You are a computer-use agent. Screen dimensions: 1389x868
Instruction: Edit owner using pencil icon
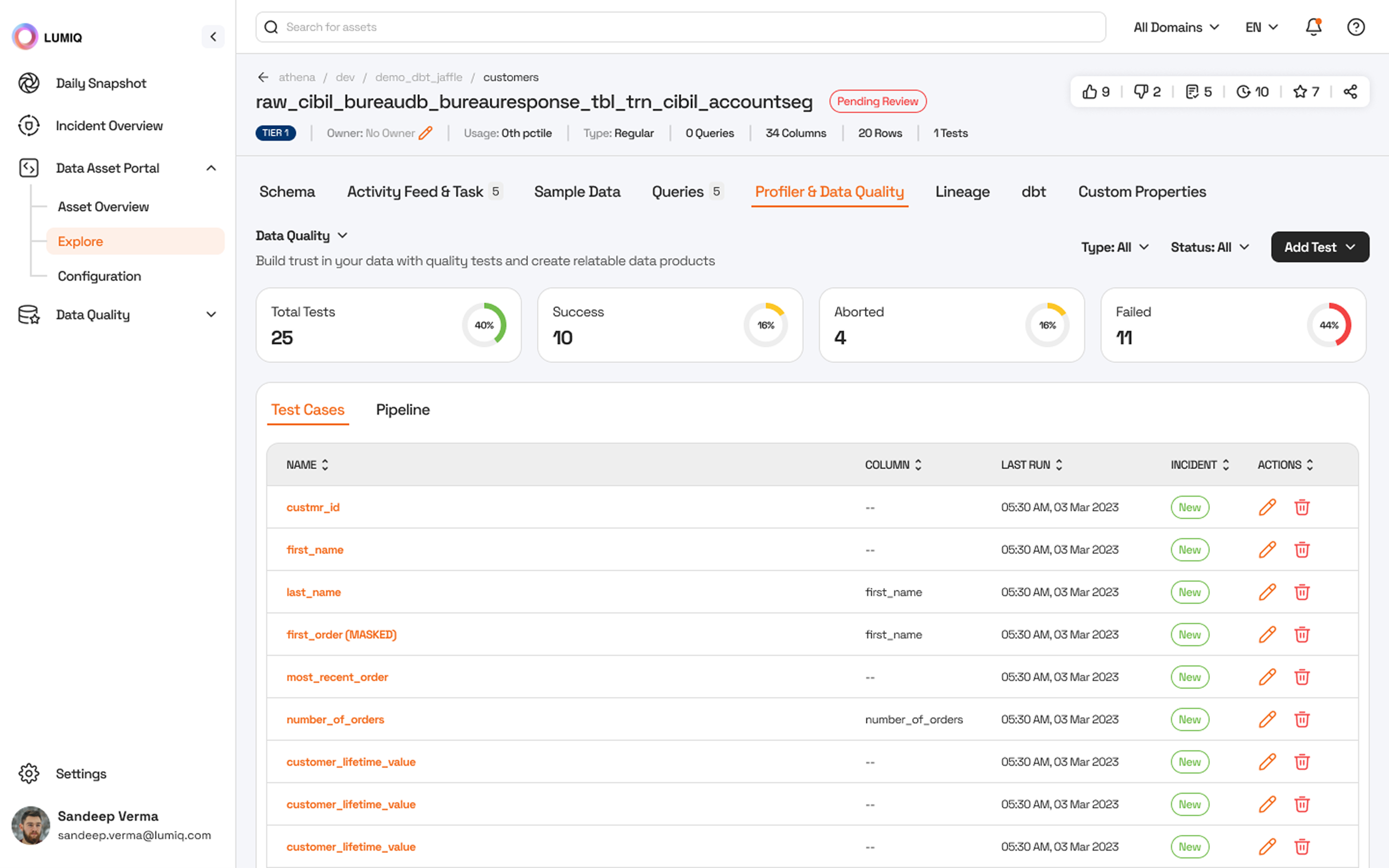tap(425, 133)
